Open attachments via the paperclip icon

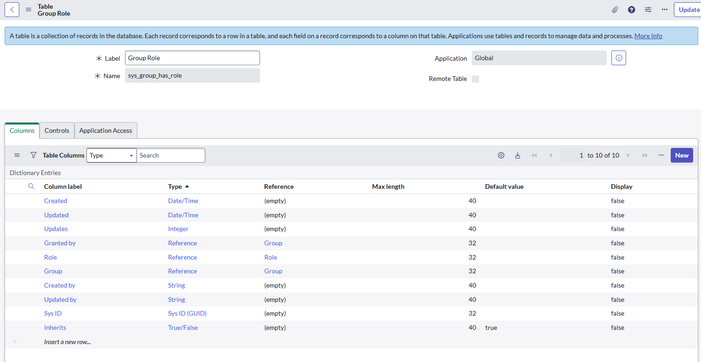615,9
